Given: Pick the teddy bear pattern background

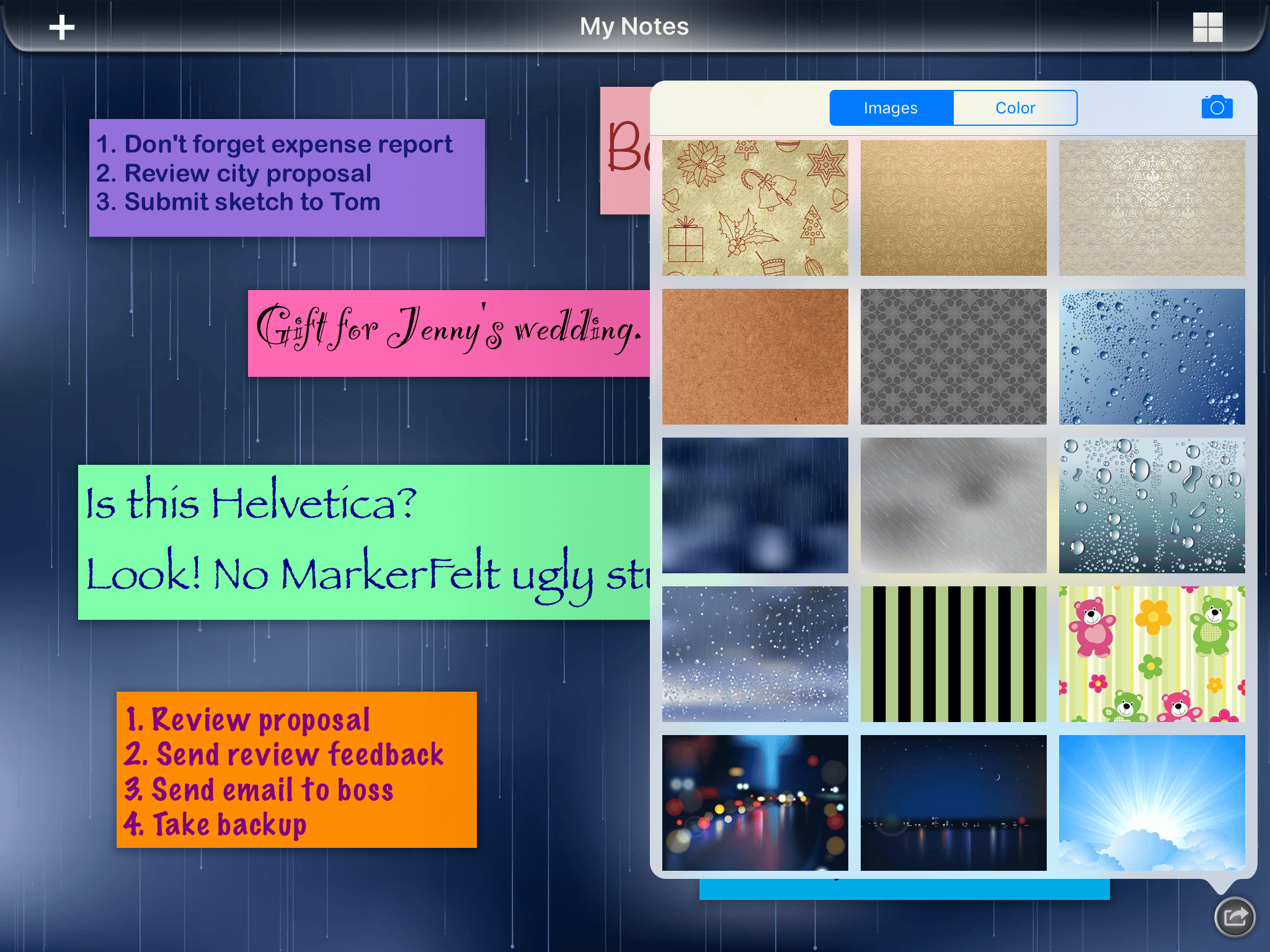Looking at the screenshot, I should coord(1152,654).
